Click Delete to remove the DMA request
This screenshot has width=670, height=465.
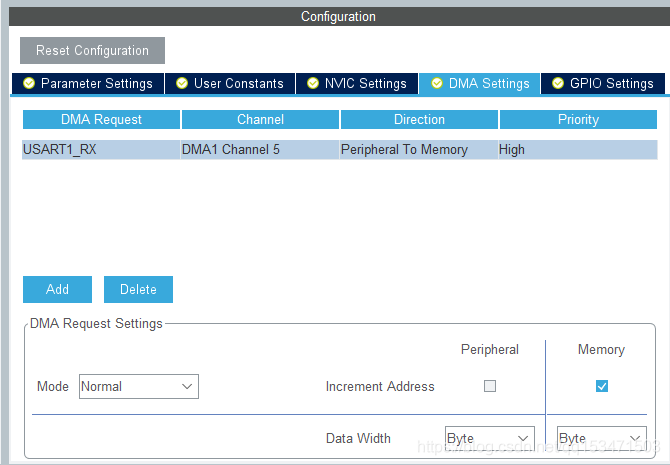pos(138,289)
